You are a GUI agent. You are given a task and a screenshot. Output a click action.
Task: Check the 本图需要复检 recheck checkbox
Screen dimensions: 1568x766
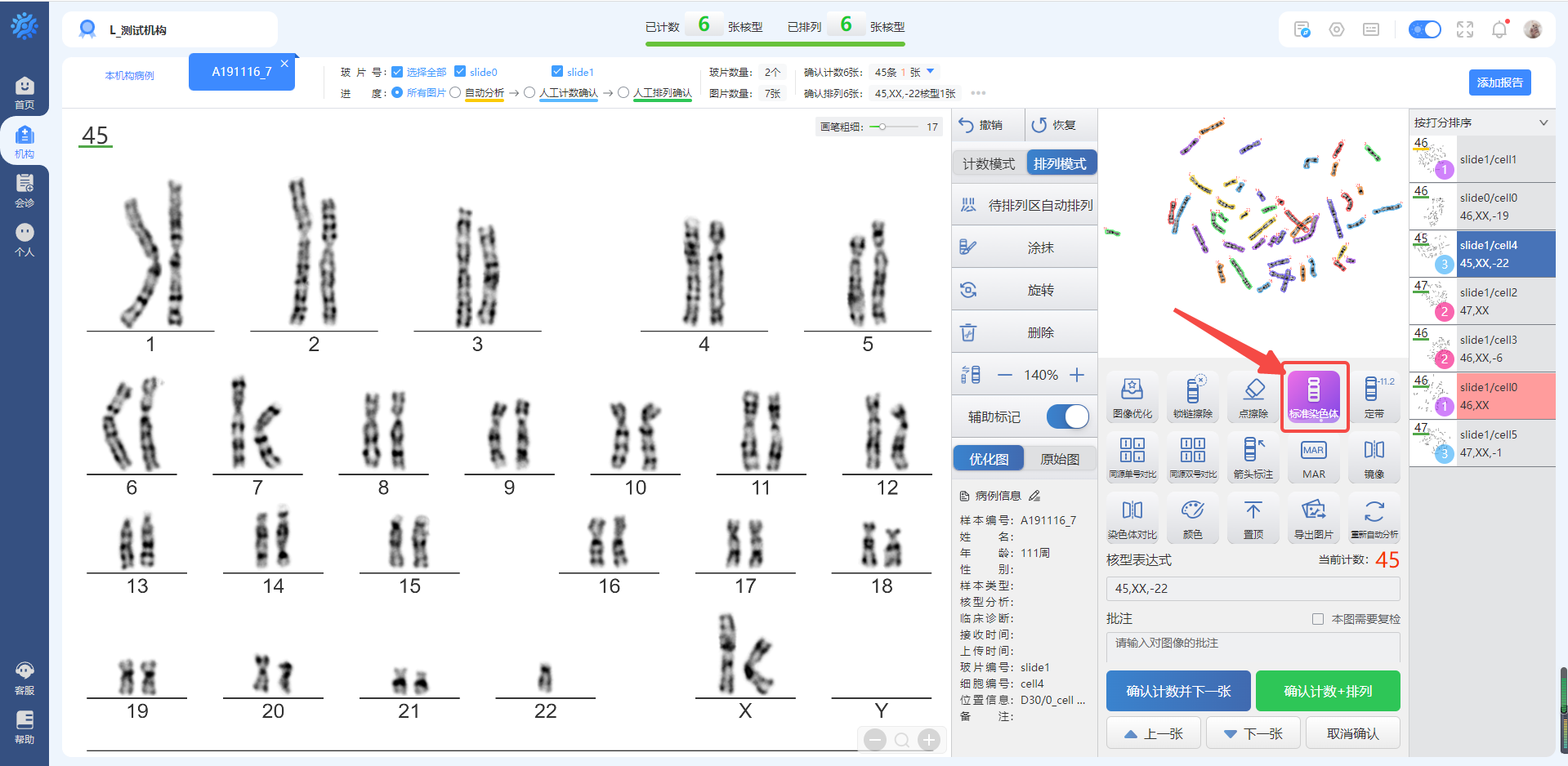pos(1317,619)
